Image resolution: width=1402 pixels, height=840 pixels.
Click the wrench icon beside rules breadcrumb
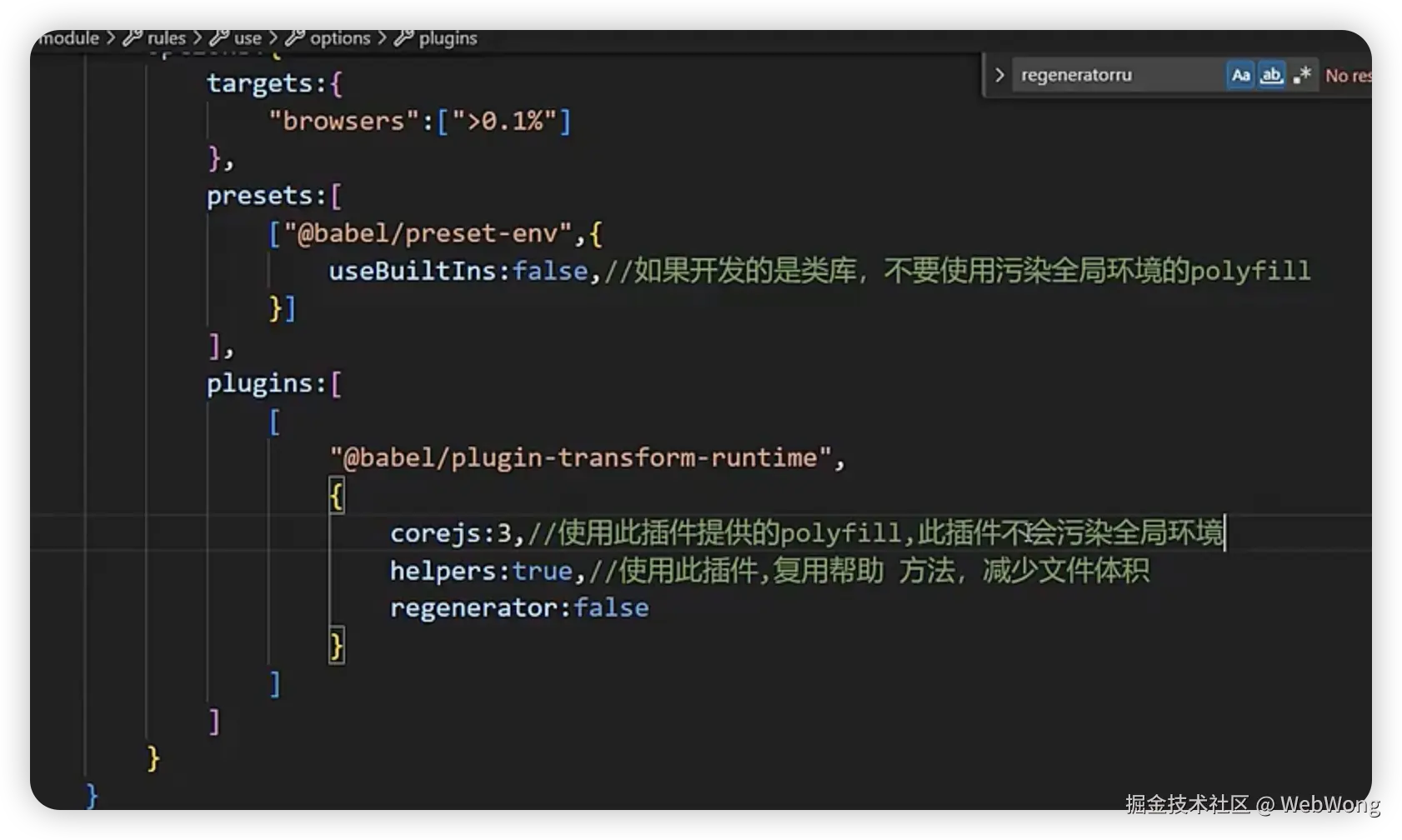tap(133, 38)
